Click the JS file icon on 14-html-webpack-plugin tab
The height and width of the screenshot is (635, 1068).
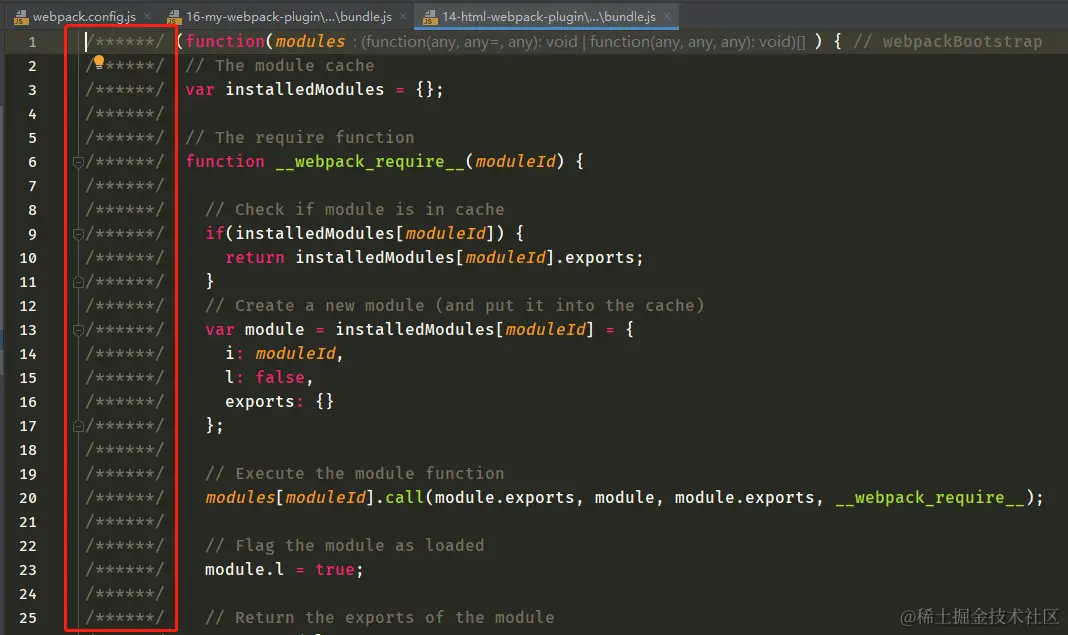click(430, 17)
